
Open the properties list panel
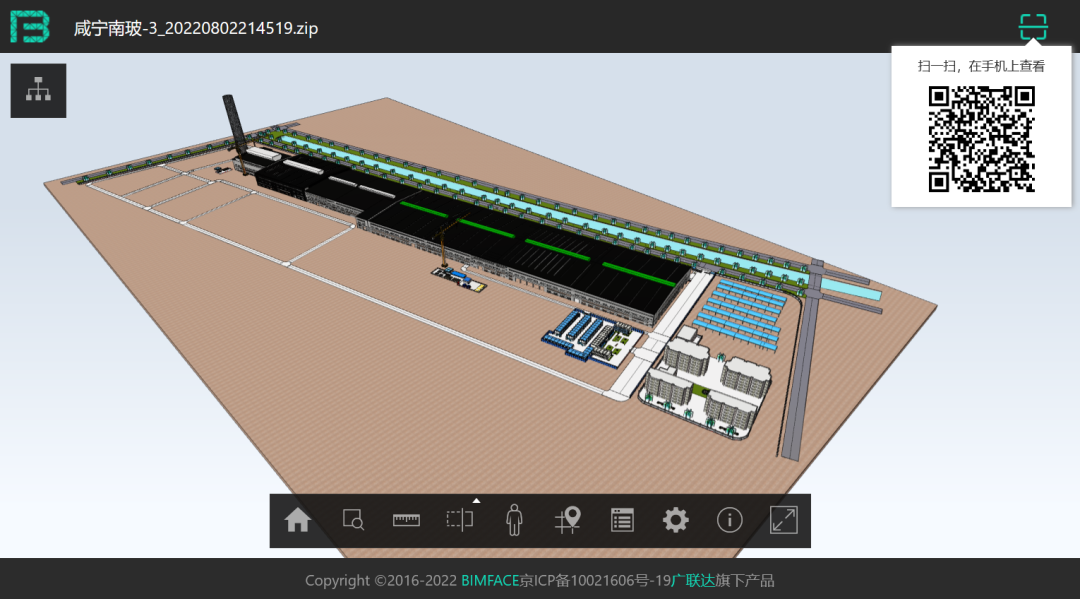click(x=621, y=520)
